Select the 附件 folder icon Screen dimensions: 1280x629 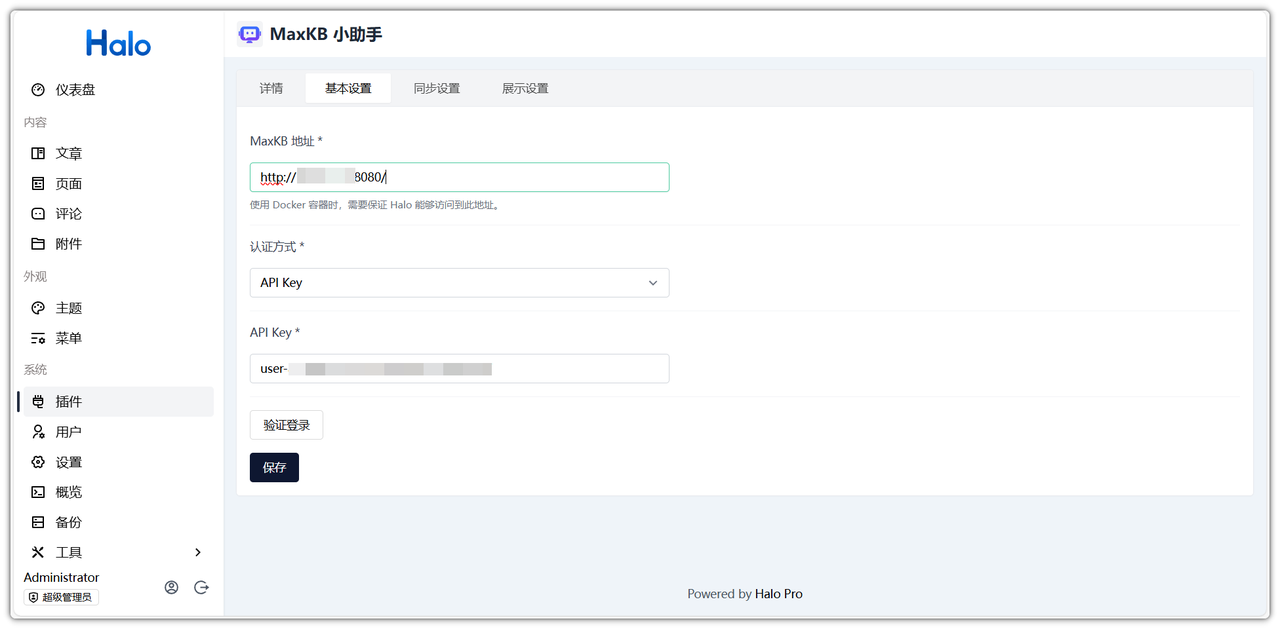coord(38,244)
